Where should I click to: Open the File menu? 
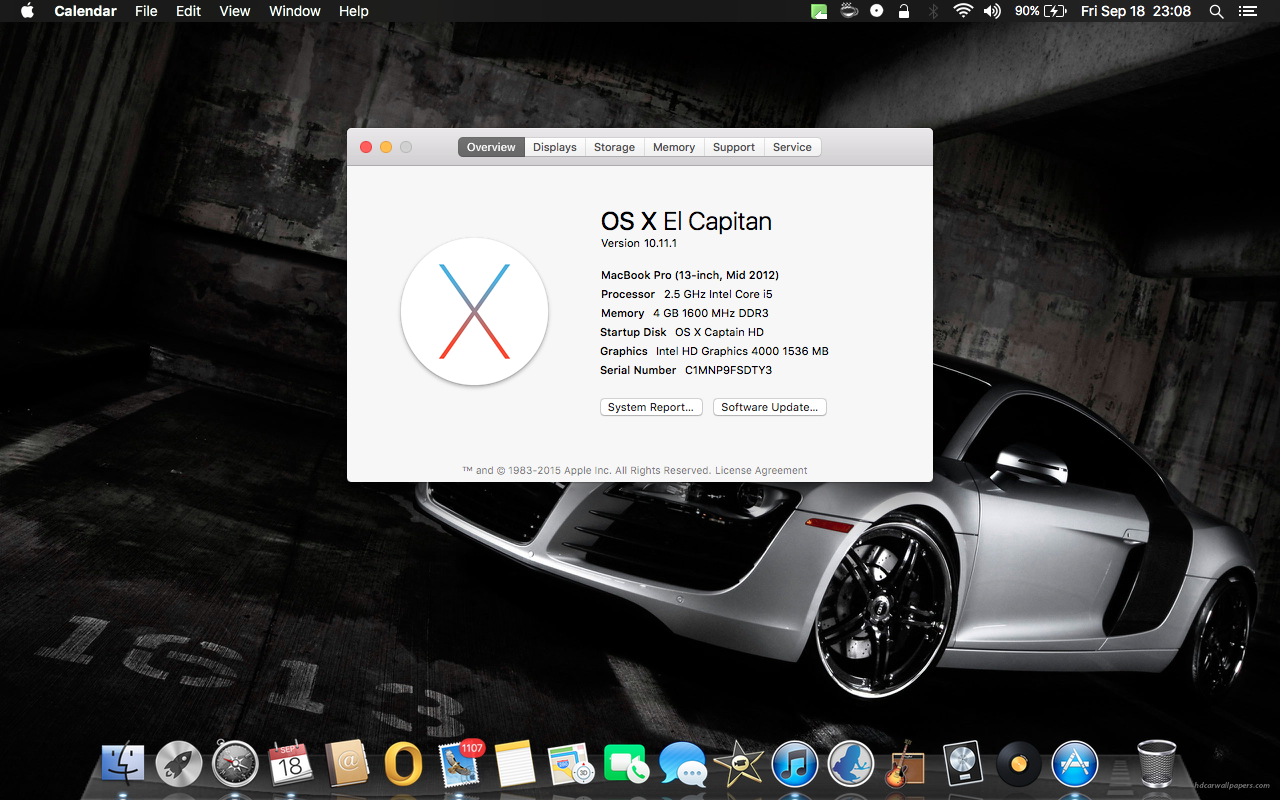pos(146,11)
